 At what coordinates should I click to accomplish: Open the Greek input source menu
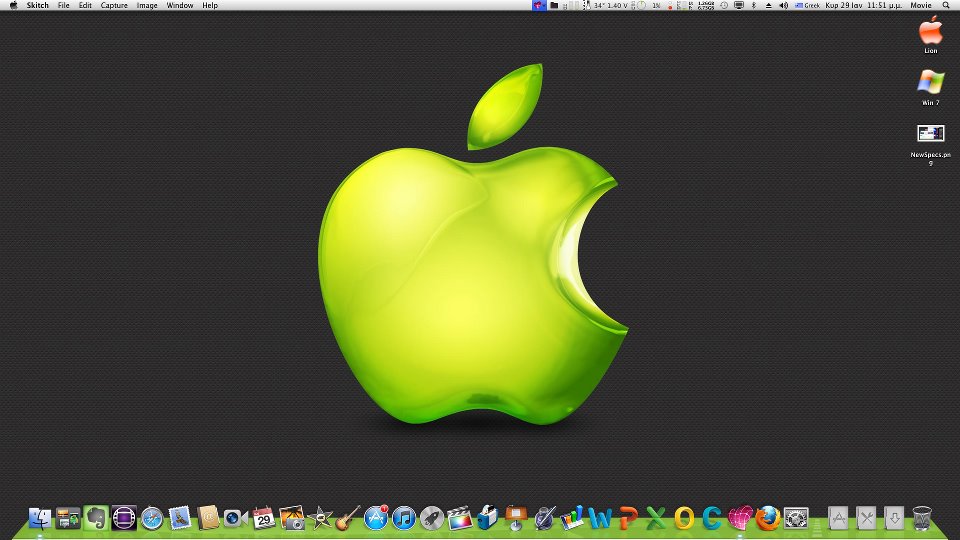(x=808, y=5)
